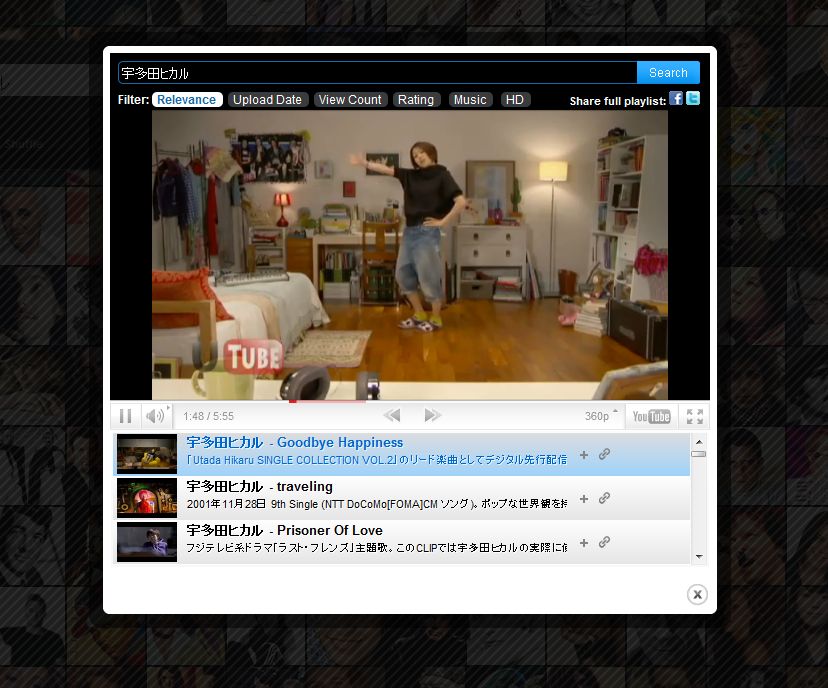Focus the search field containing 宇多田ヒカル
828x688 pixels.
[378, 73]
